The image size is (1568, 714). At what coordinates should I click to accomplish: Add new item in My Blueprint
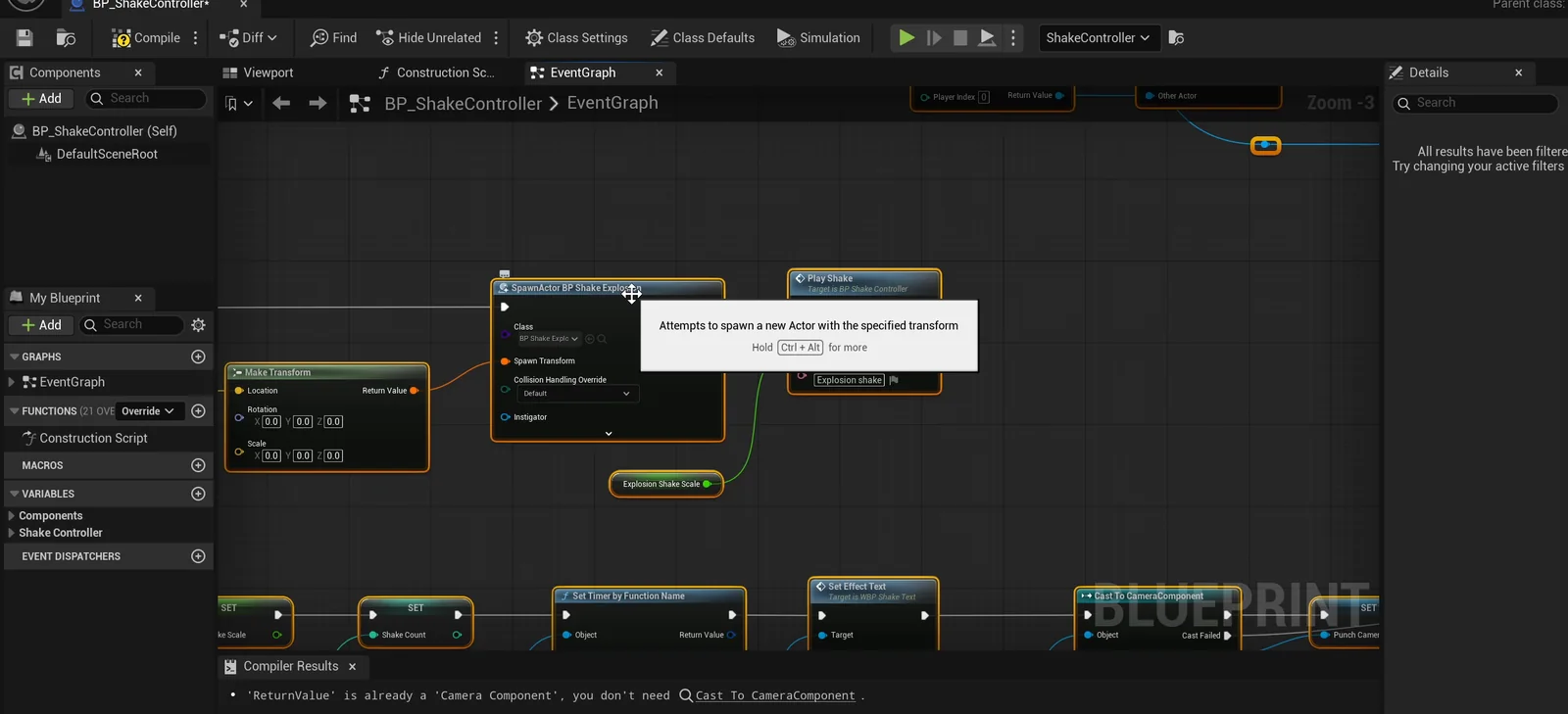click(42, 324)
